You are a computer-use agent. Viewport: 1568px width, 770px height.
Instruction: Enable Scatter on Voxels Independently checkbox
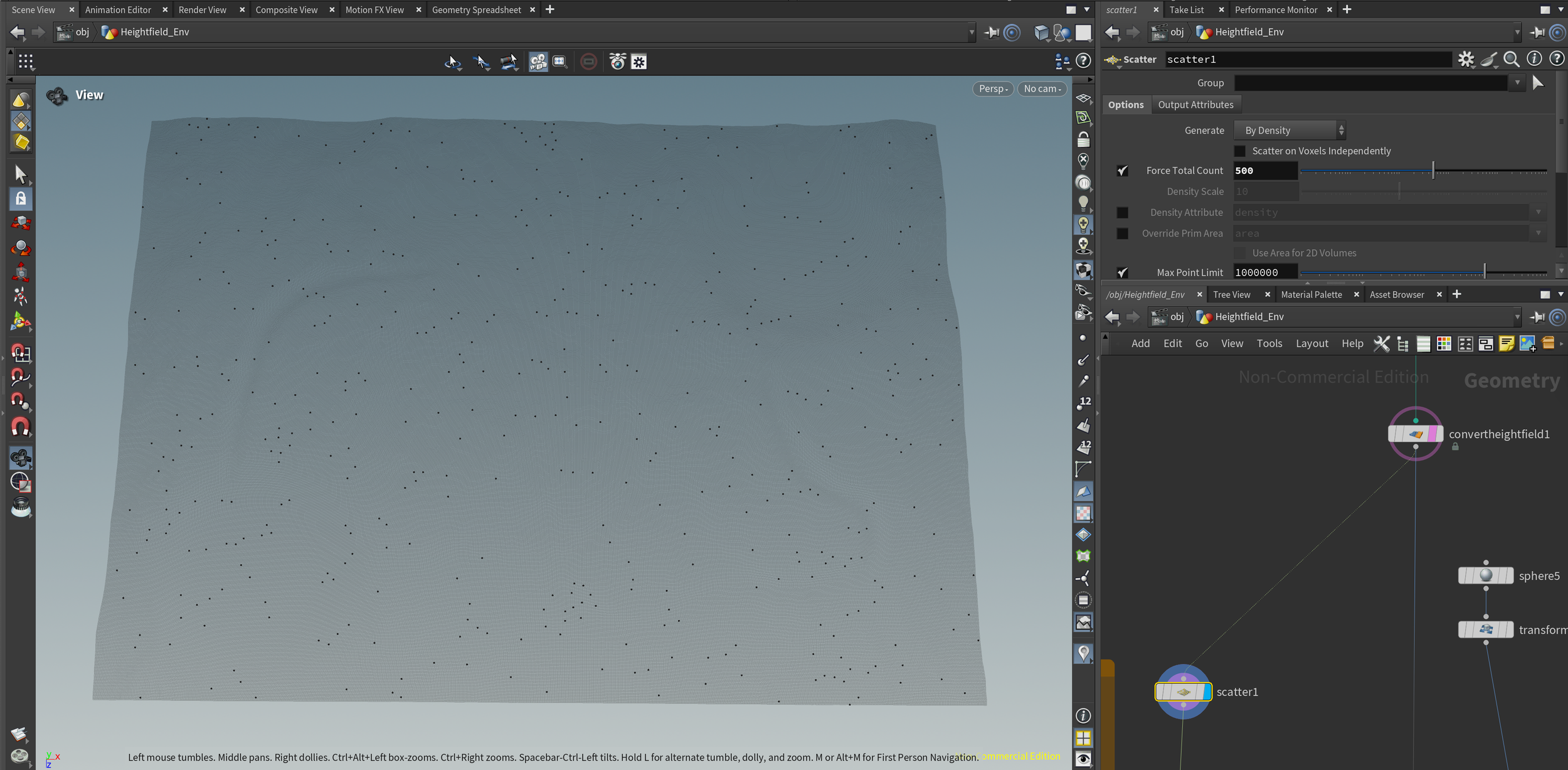pos(1240,151)
